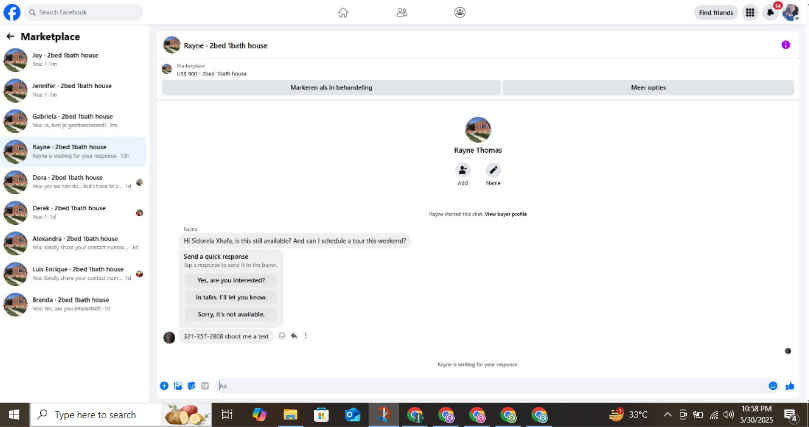The height and width of the screenshot is (427, 809).
Task: Click the Search Facebook field
Action: [x=84, y=12]
